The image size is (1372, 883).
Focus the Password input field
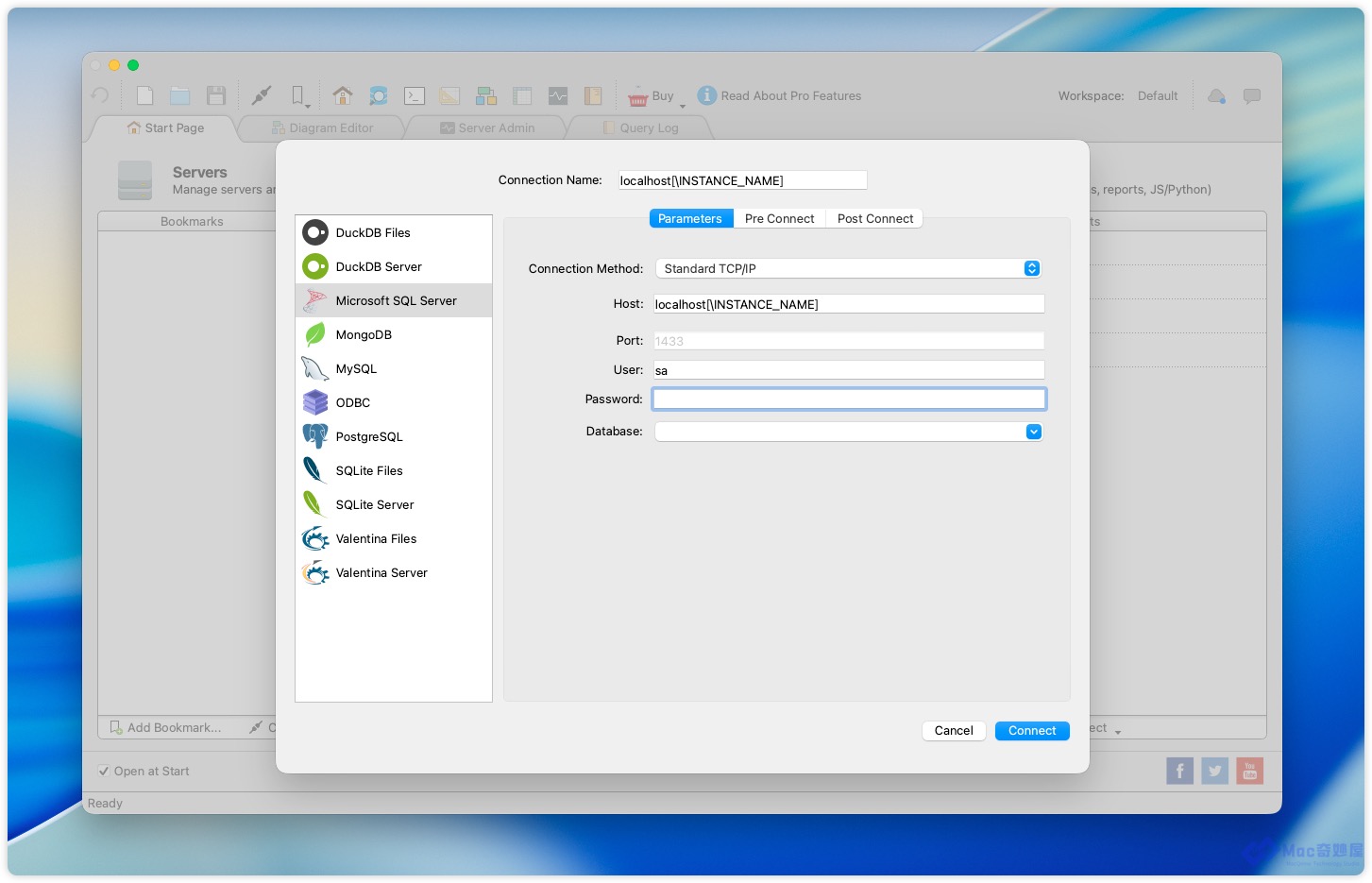pos(849,399)
